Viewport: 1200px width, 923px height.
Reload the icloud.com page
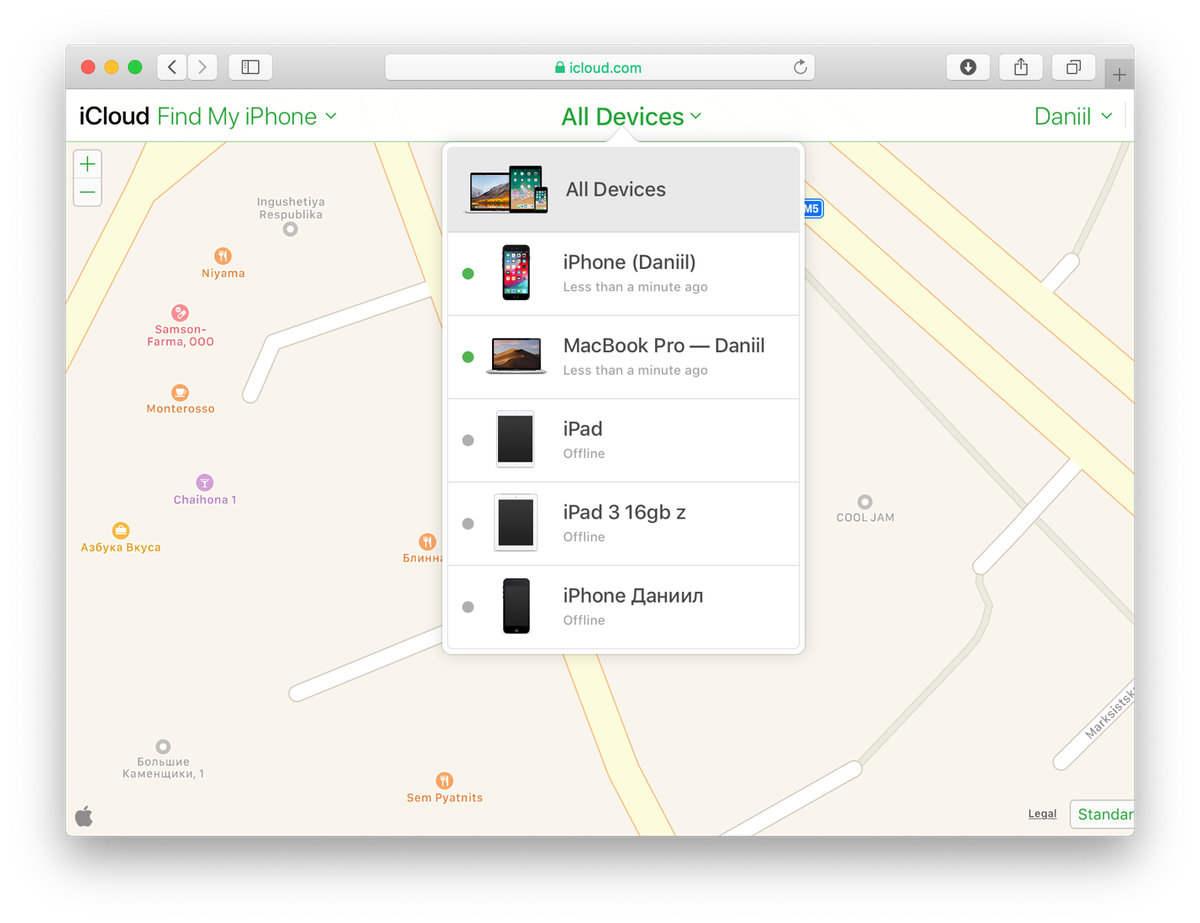800,67
